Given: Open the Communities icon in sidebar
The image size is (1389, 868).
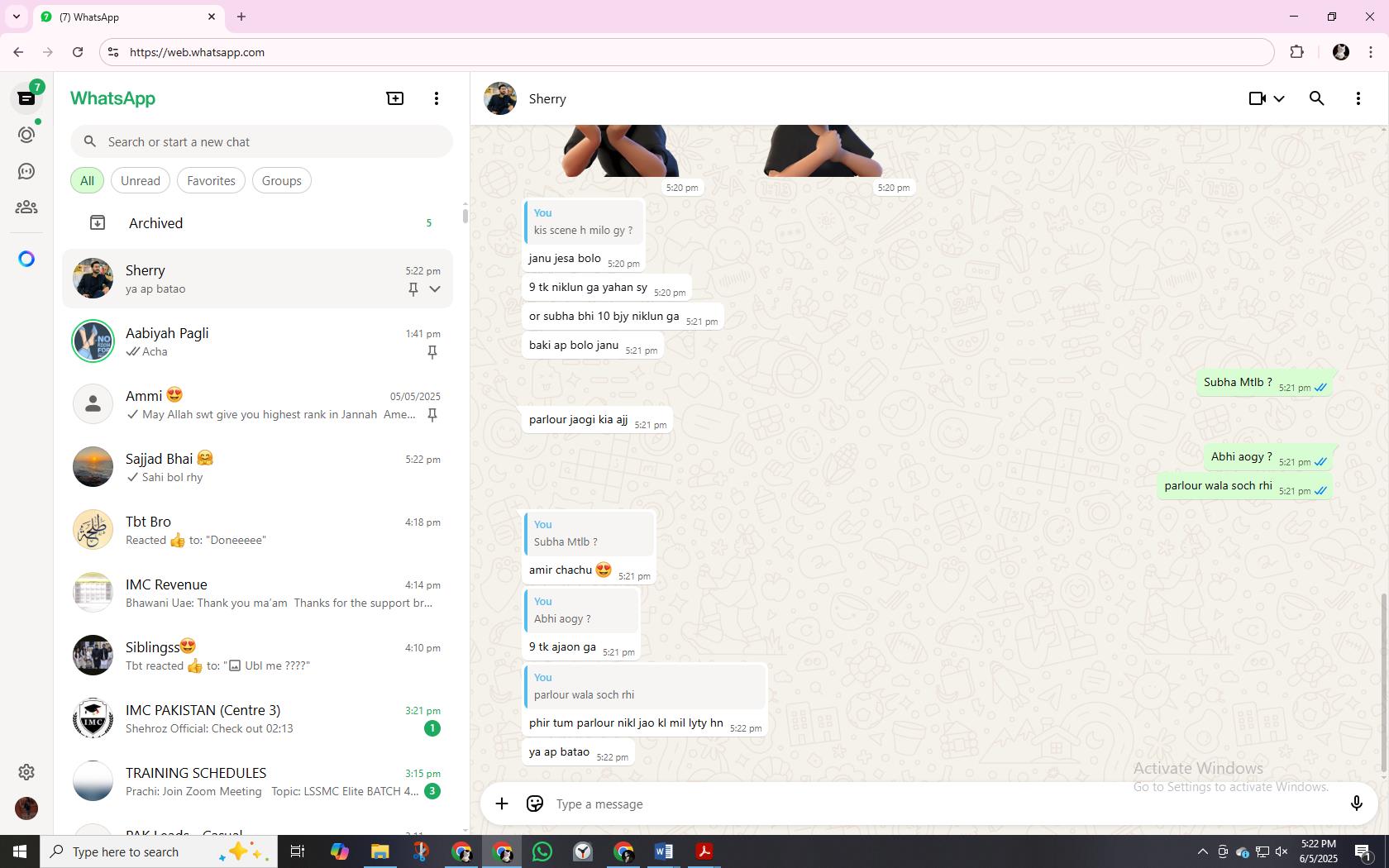Looking at the screenshot, I should pos(26,207).
